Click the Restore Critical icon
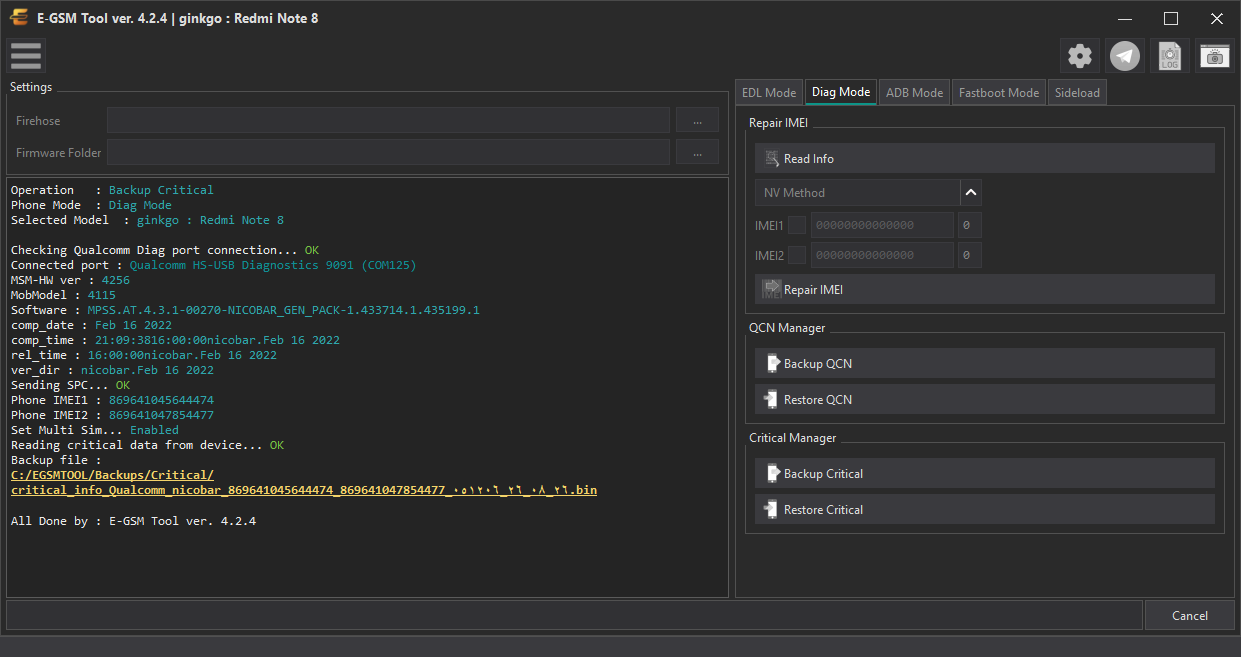 (772, 509)
